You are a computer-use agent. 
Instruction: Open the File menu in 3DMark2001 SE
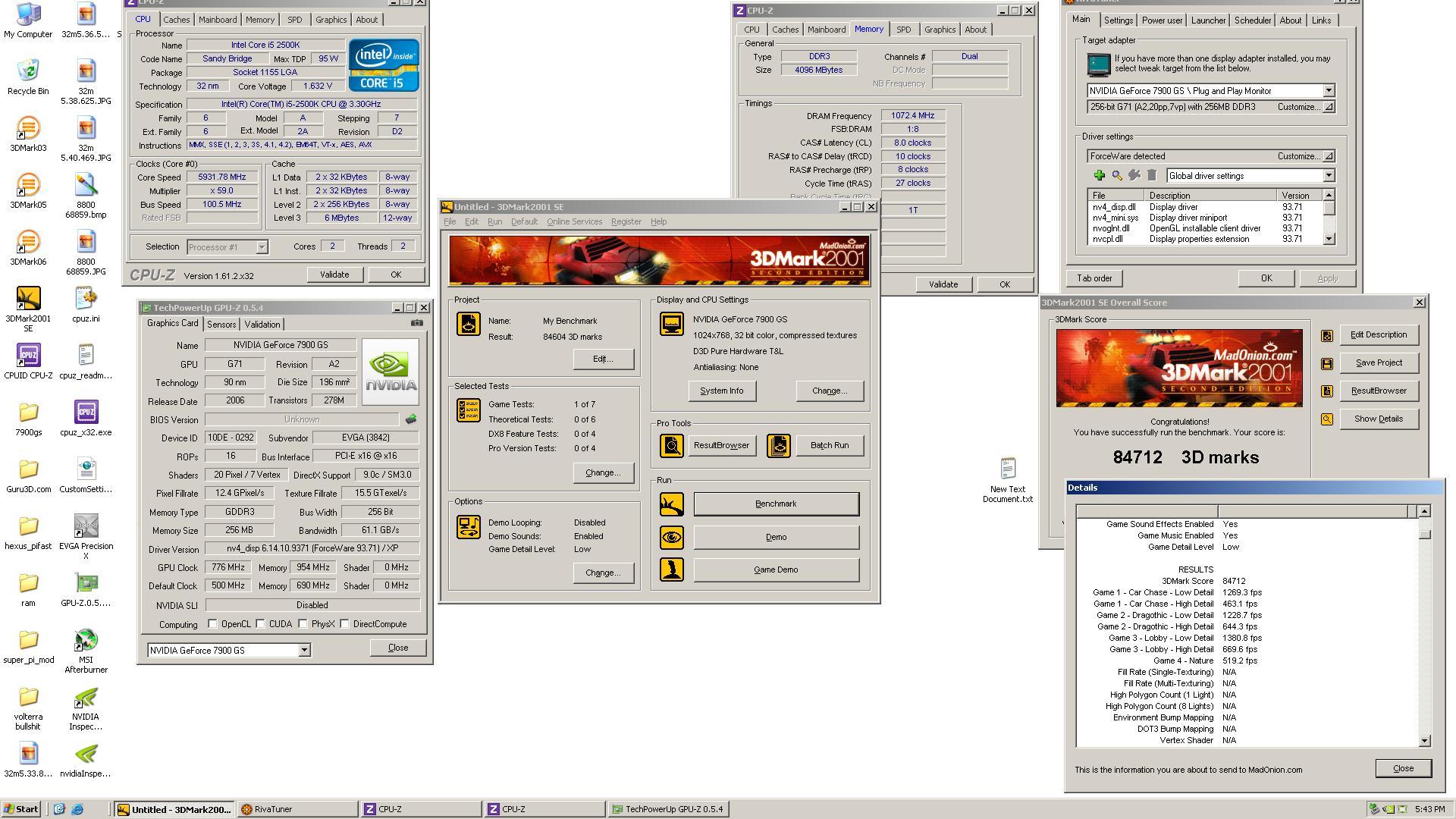click(x=450, y=221)
